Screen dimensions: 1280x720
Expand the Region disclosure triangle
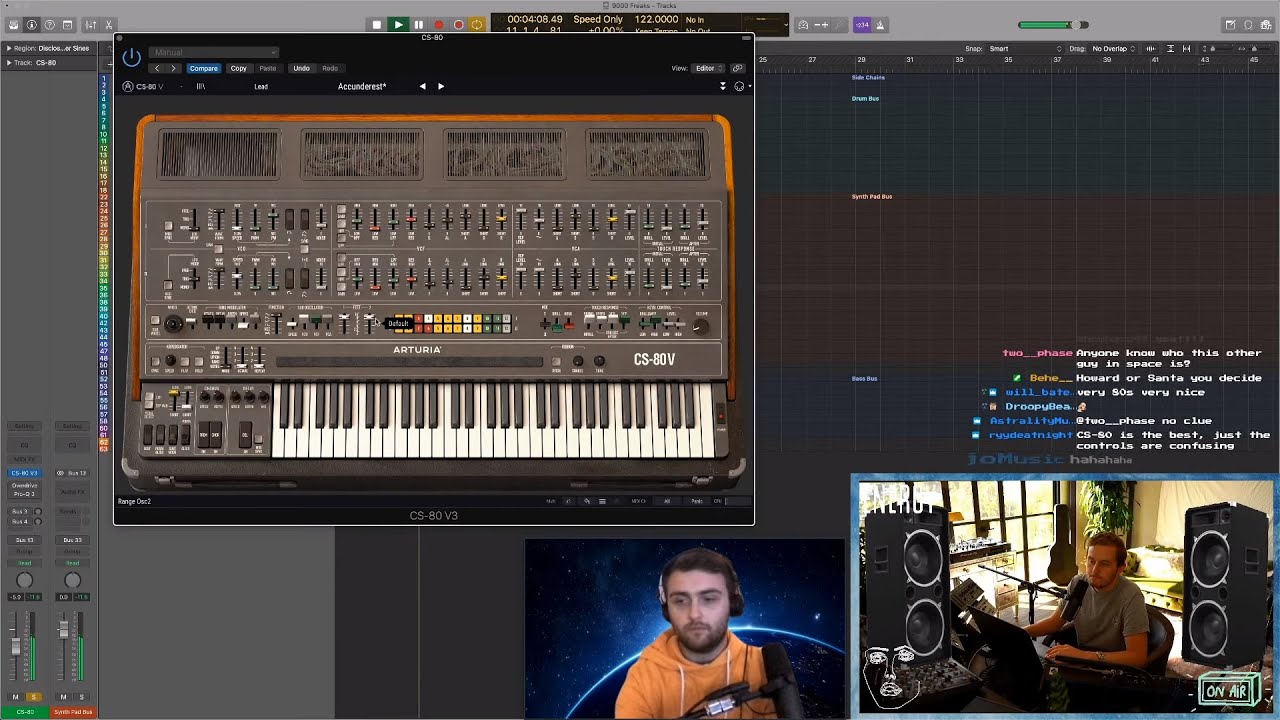click(9, 48)
